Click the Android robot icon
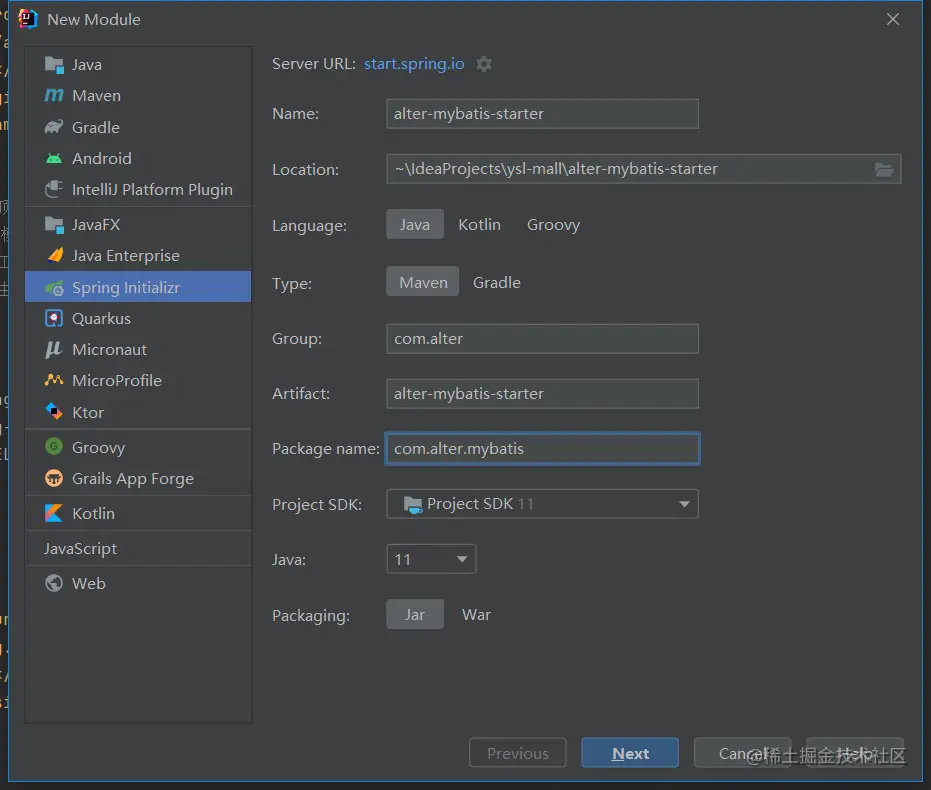This screenshot has width=931, height=790. 54,159
